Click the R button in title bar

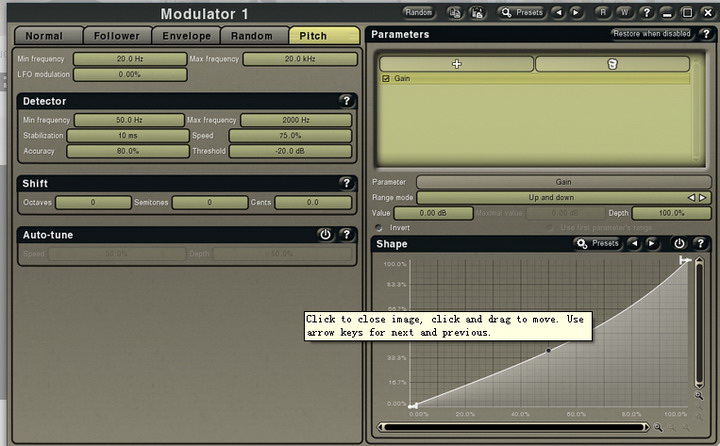tap(603, 12)
